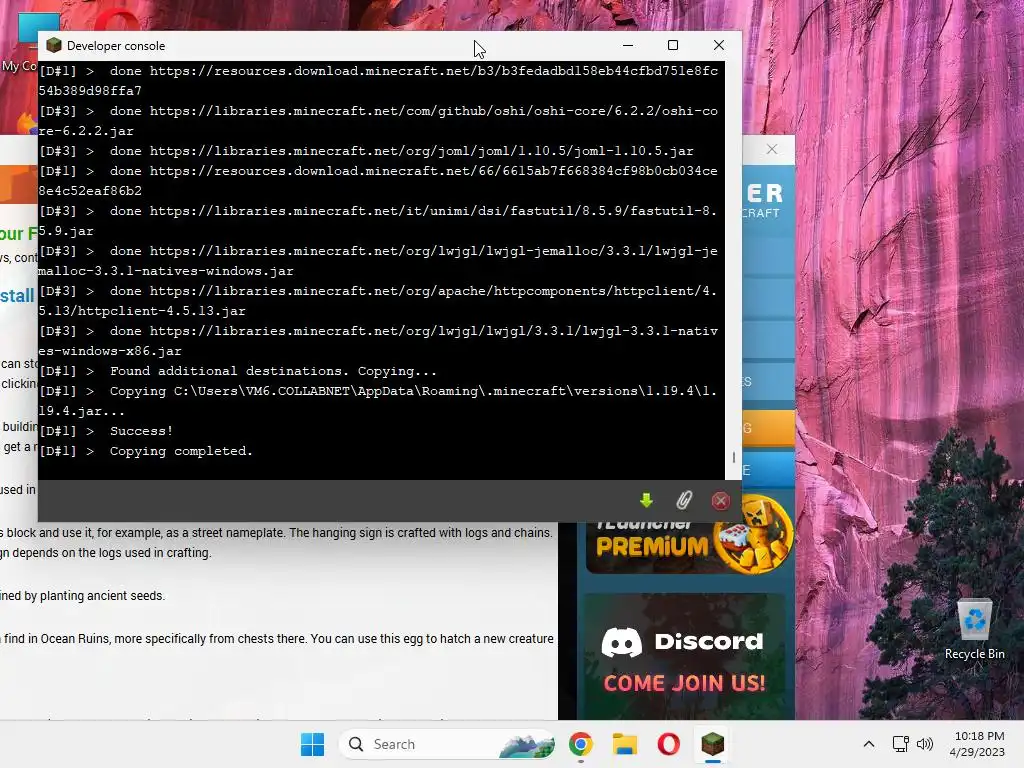
Task: Open Google Chrome from the taskbar
Action: (581, 744)
